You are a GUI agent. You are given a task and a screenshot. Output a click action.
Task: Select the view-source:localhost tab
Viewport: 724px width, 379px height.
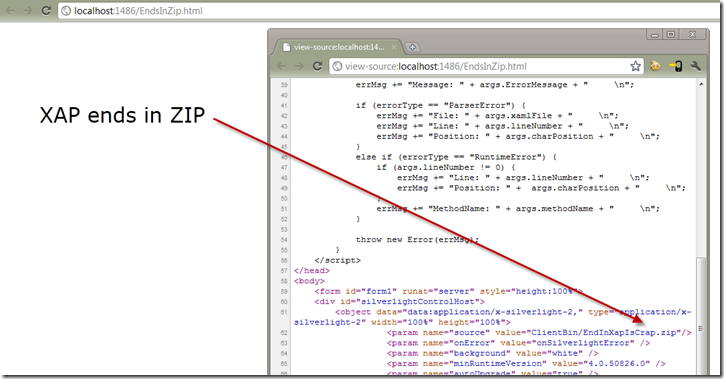pyautogui.click(x=338, y=47)
